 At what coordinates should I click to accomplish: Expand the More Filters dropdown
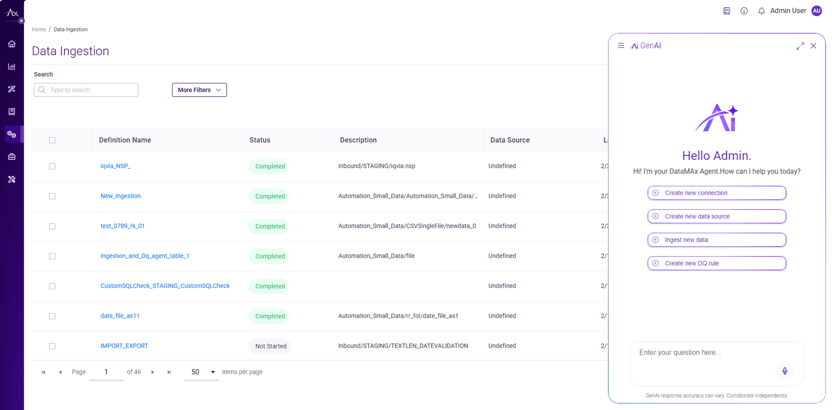[199, 90]
